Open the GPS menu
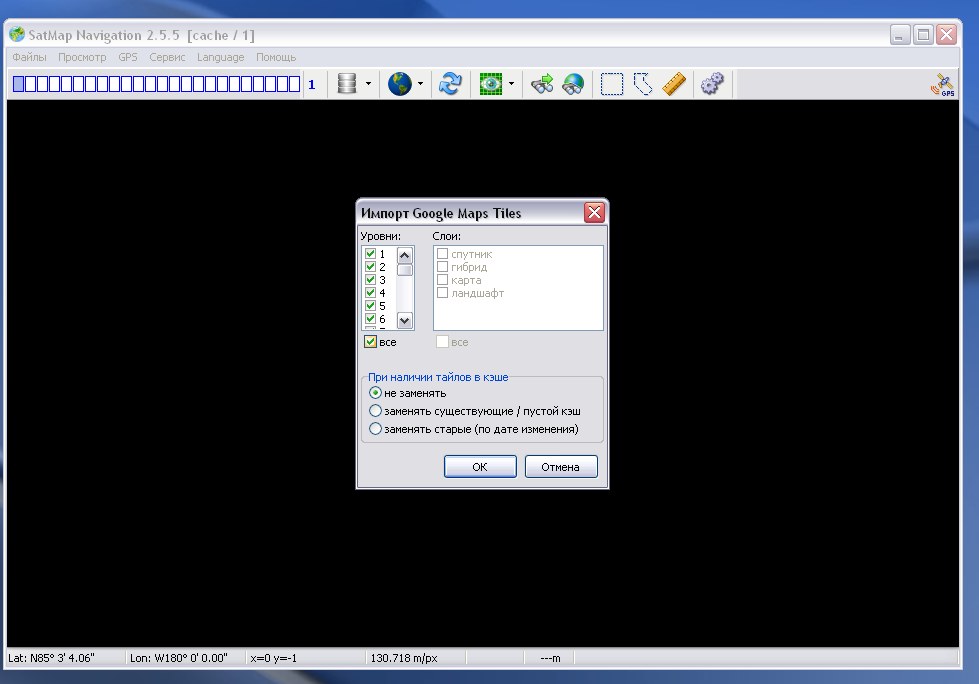Viewport: 979px width, 684px height. [x=127, y=57]
